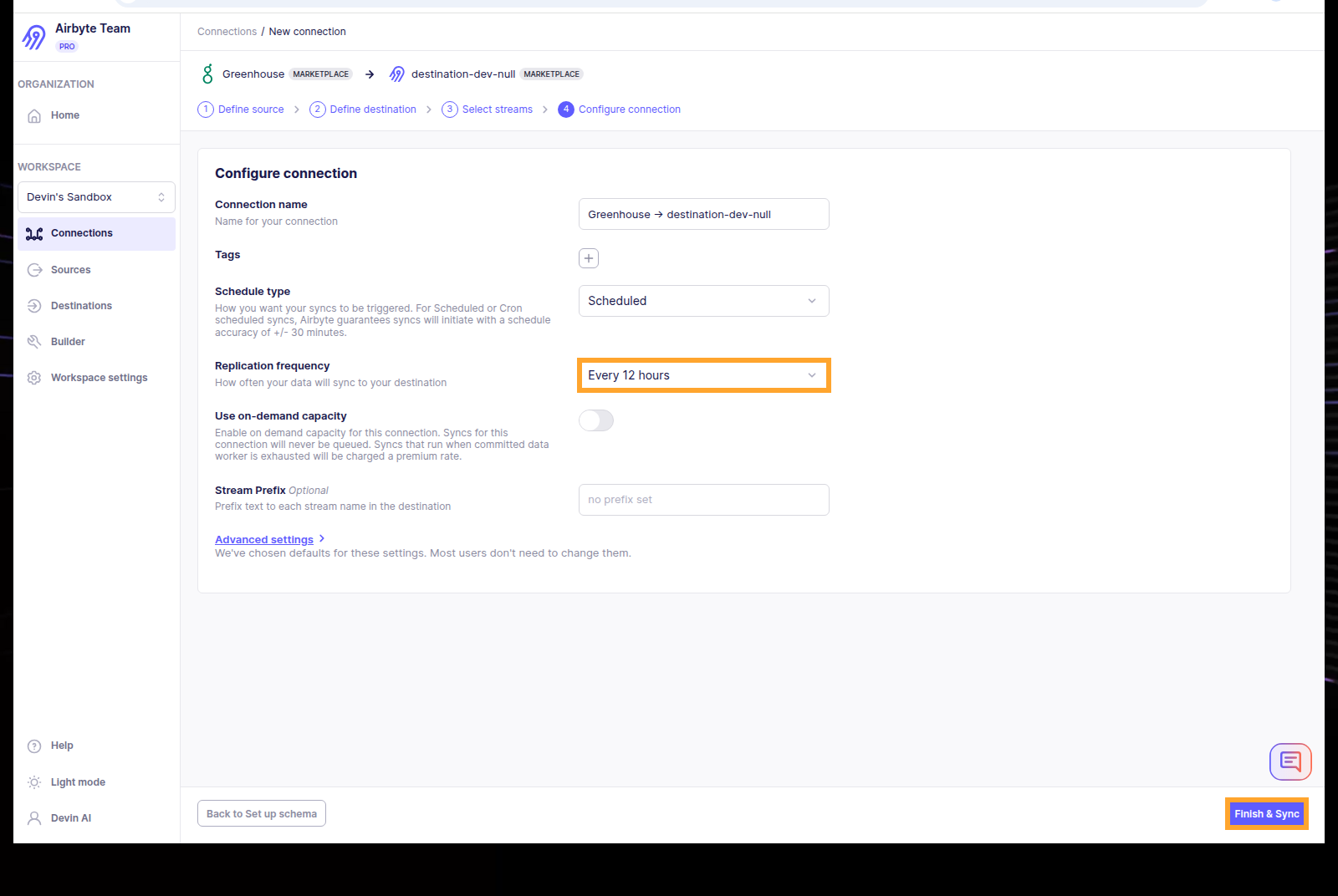
Task: Click the Connections icon in sidebar
Action: (x=34, y=234)
